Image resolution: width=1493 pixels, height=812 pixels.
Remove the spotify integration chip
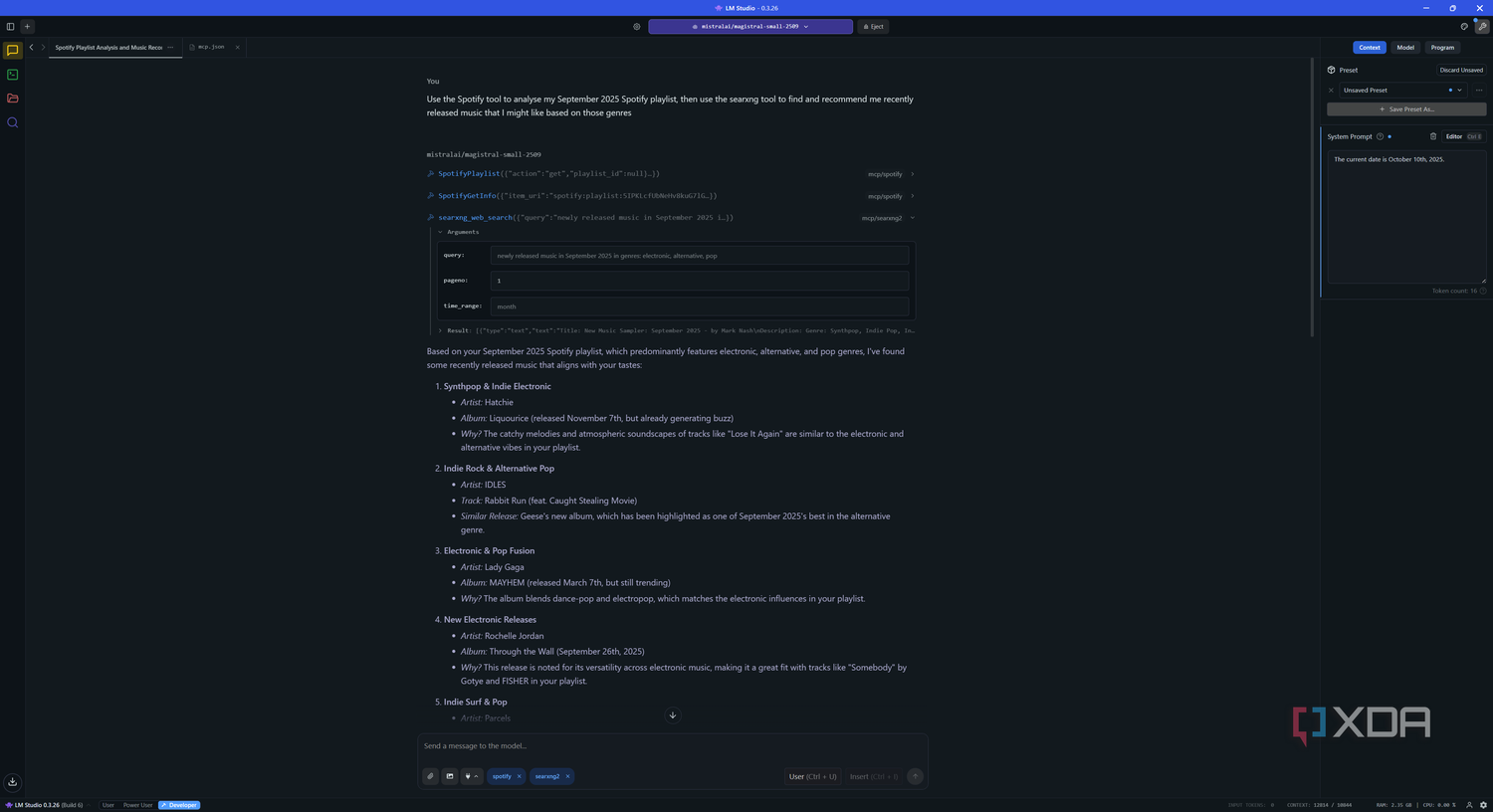pos(519,776)
